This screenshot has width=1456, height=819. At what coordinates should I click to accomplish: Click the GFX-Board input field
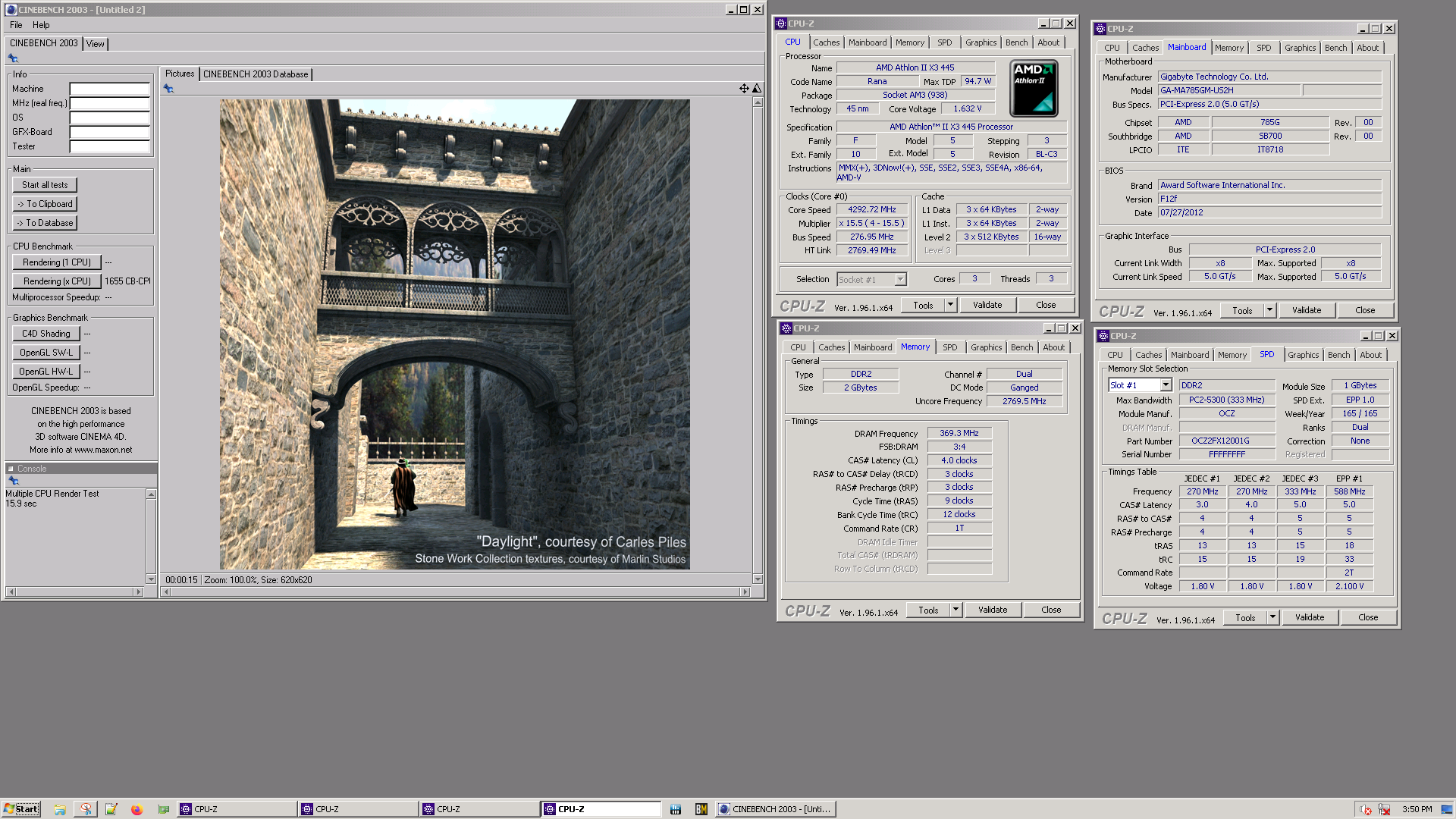click(x=110, y=132)
